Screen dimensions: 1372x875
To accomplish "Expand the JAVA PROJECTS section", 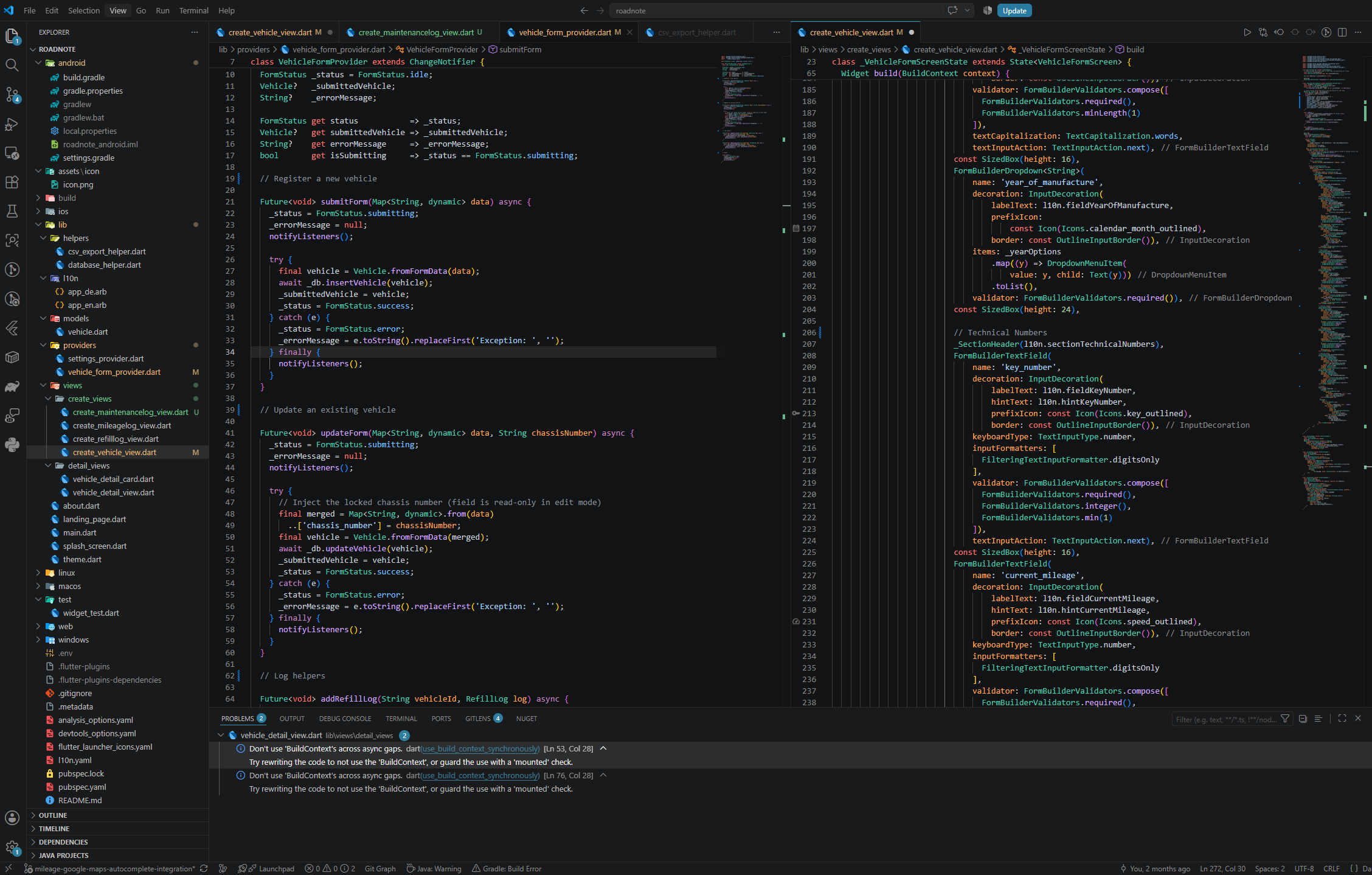I will (118, 856).
